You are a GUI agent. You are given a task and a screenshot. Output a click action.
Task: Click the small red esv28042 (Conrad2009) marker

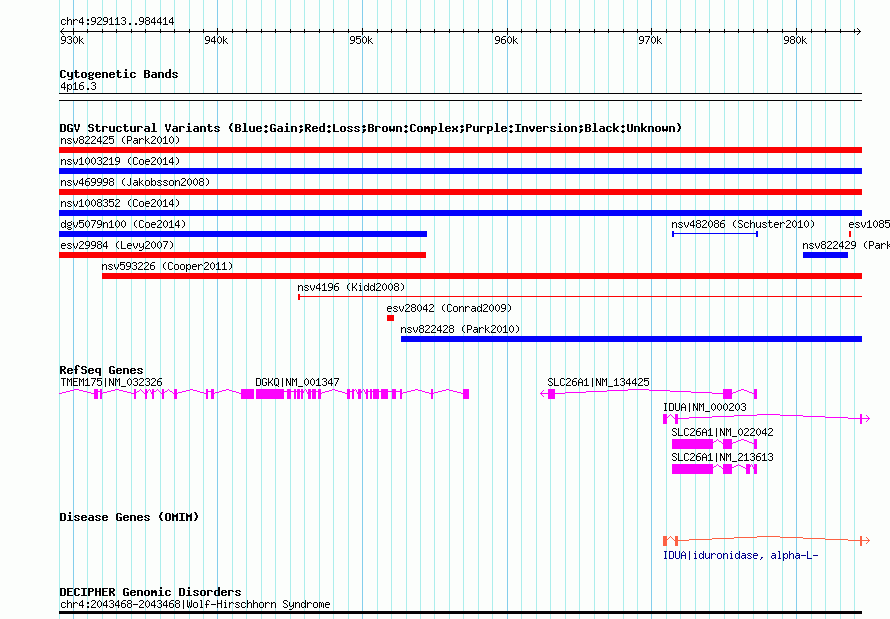pos(391,318)
